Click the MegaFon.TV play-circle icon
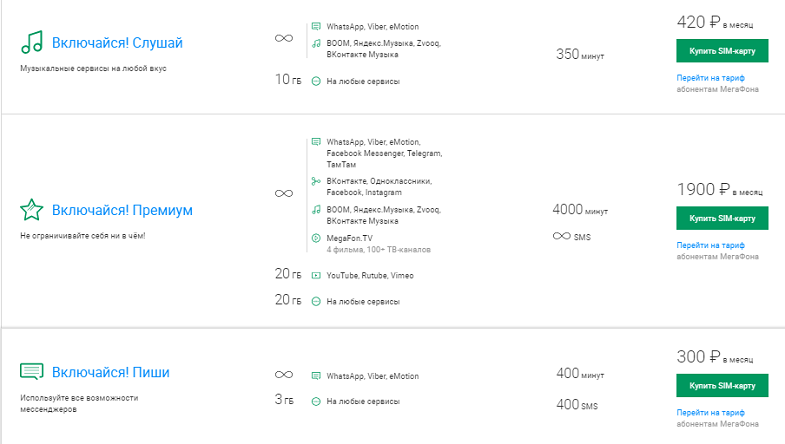The image size is (785, 444). [x=316, y=238]
